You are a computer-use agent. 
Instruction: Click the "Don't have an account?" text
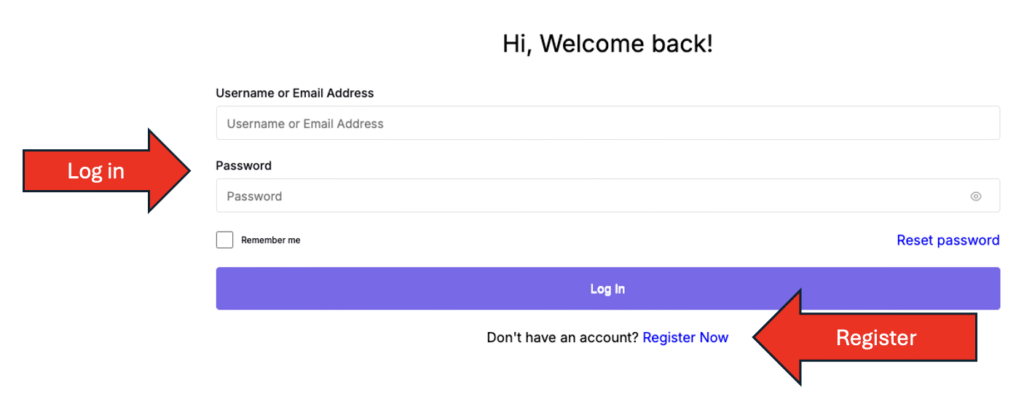click(562, 338)
